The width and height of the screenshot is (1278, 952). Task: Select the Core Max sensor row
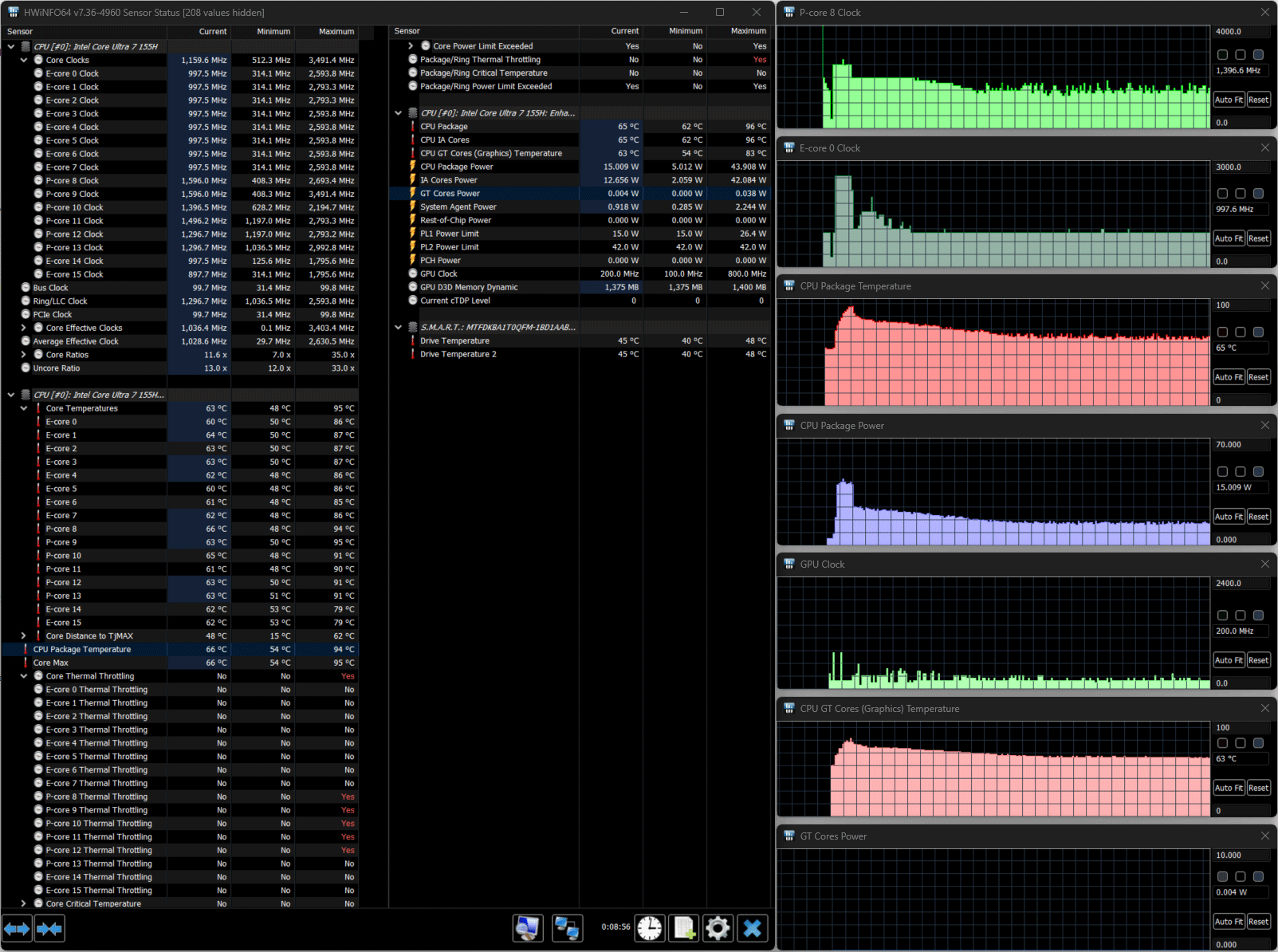(x=179, y=663)
